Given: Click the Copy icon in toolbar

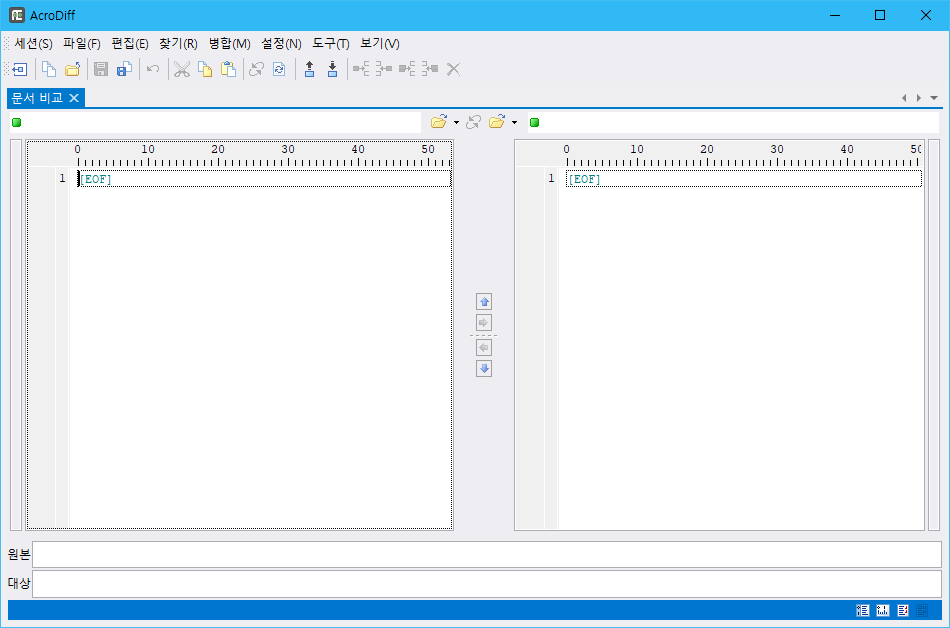Looking at the screenshot, I should (x=205, y=69).
